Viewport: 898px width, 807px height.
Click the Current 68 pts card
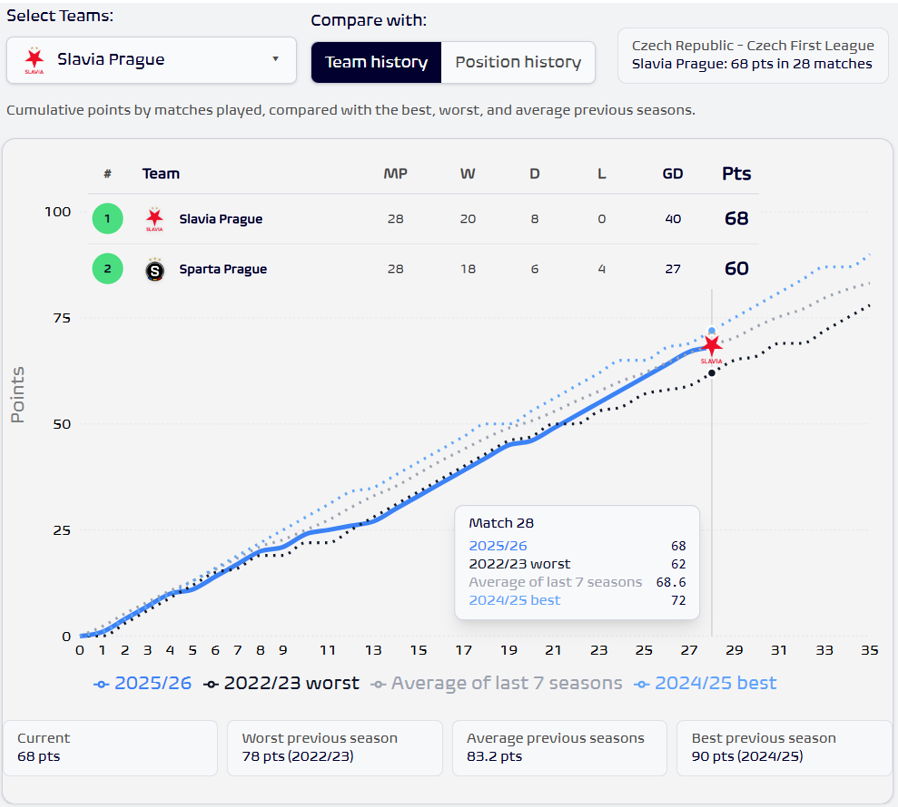(x=110, y=748)
